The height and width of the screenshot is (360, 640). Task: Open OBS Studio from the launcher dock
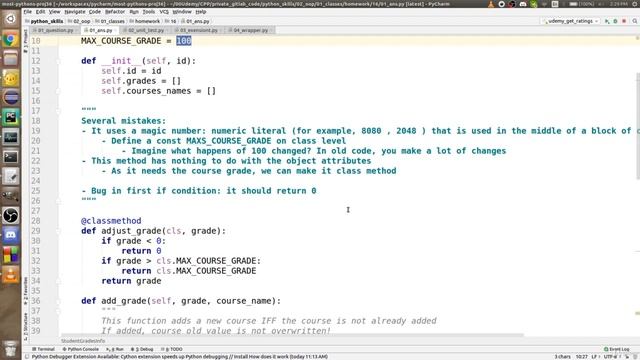pos(11,216)
